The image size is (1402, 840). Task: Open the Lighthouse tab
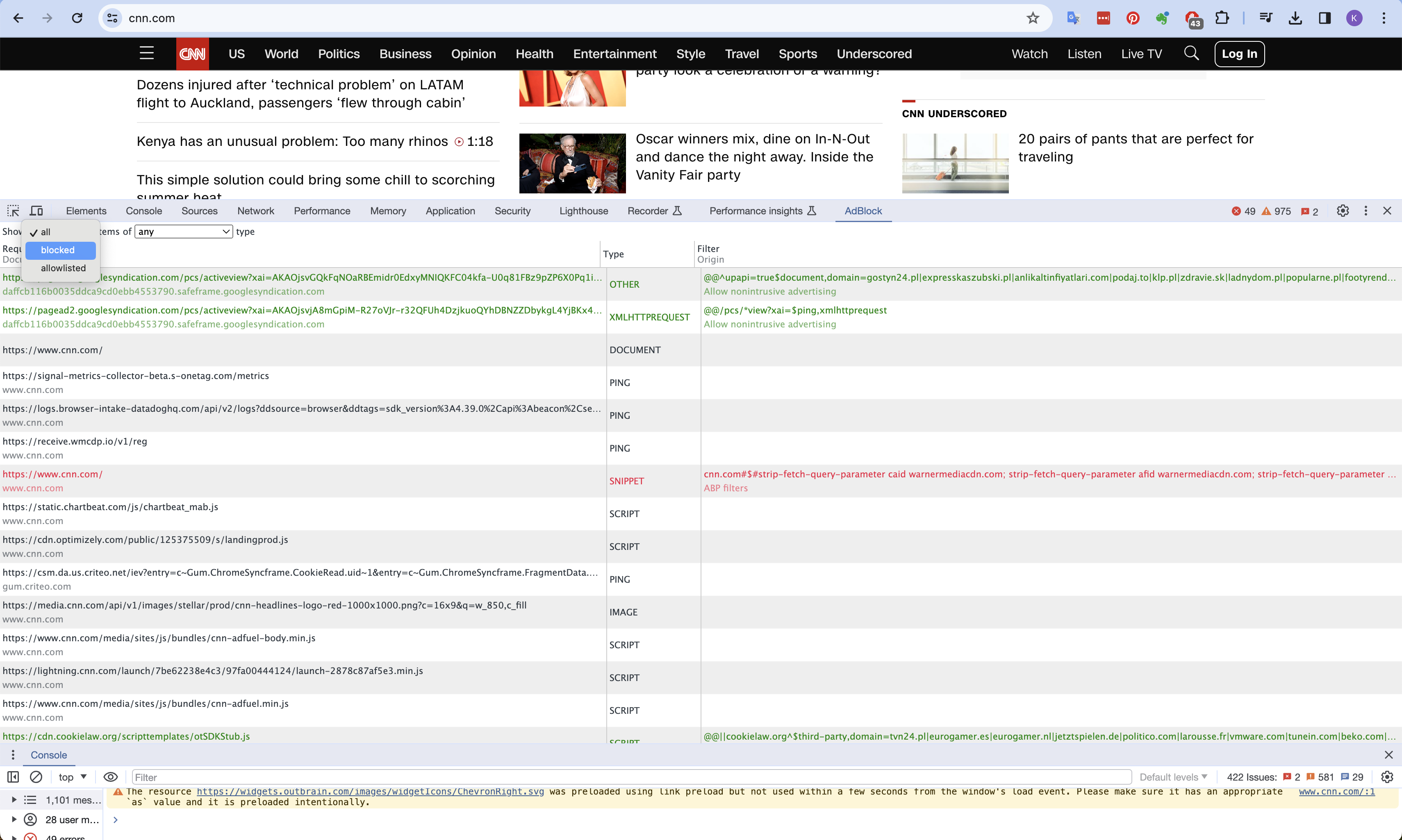tap(583, 211)
